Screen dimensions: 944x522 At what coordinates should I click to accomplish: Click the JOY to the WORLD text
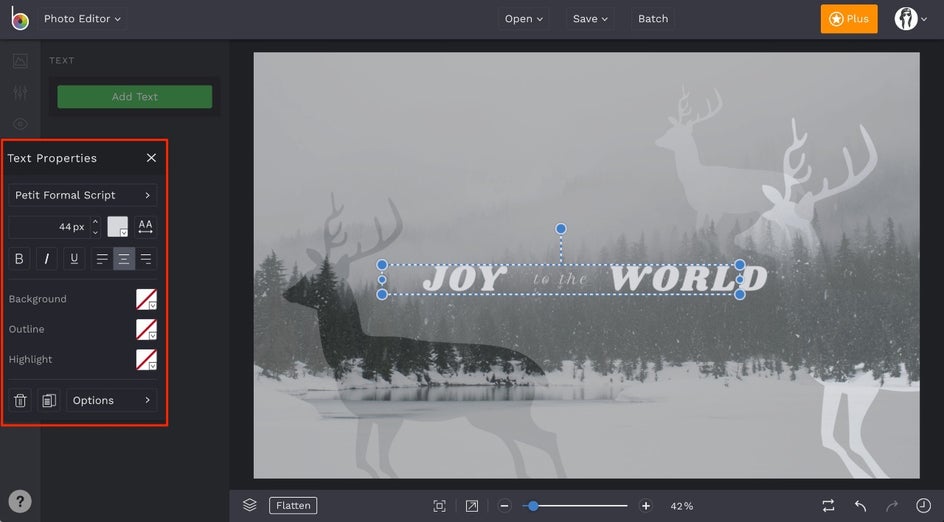point(595,279)
